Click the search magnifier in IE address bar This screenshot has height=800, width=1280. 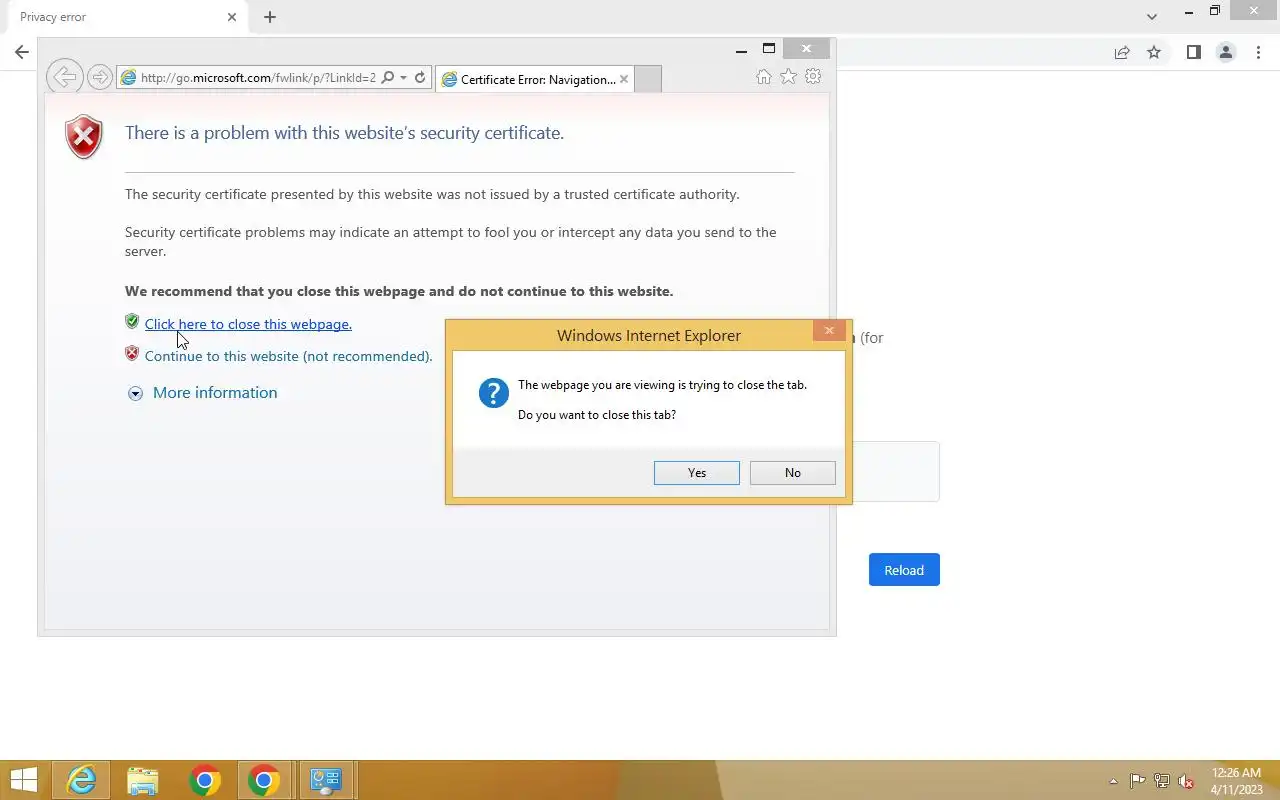tap(388, 78)
